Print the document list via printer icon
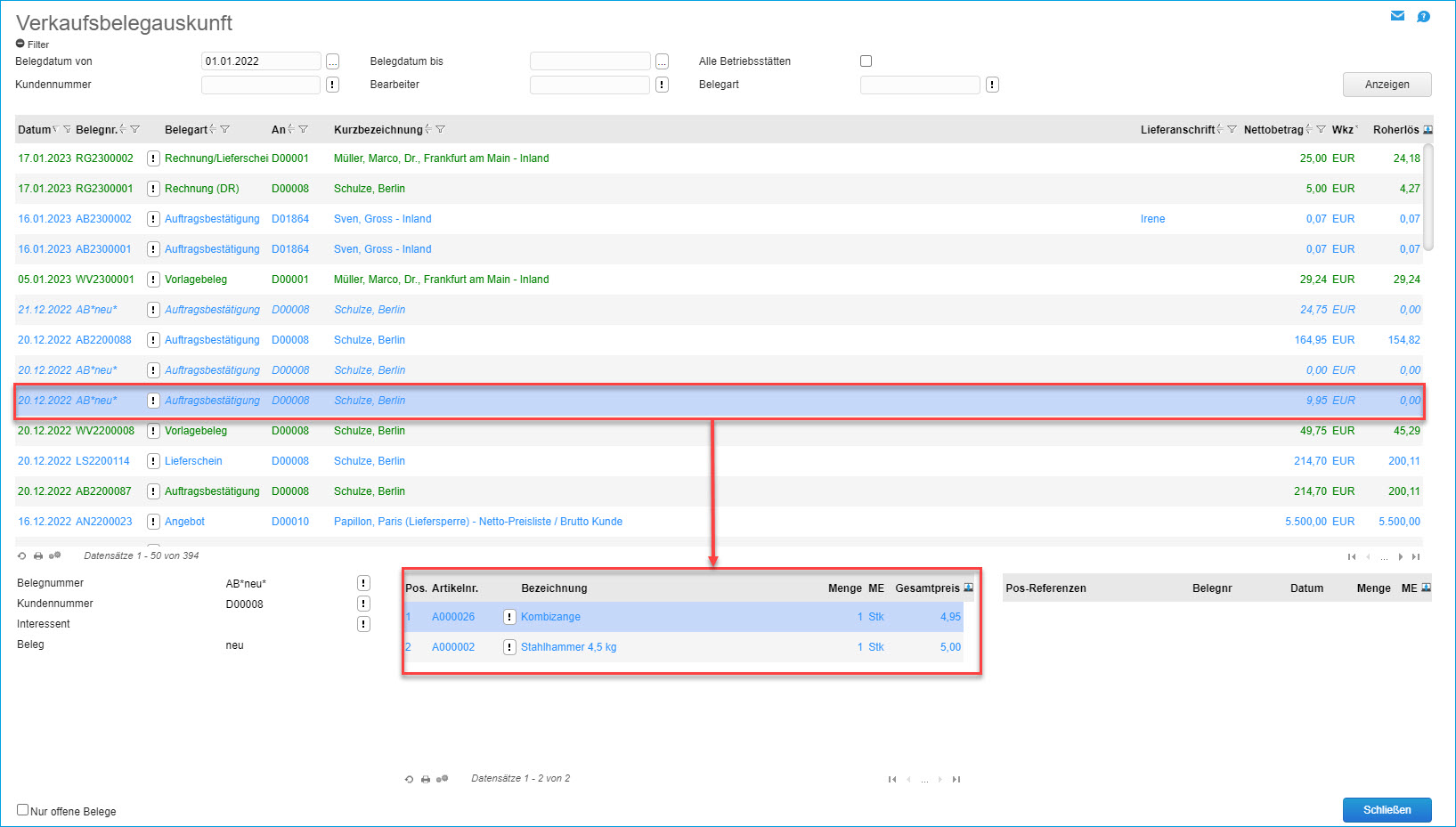1456x827 pixels. (x=38, y=555)
